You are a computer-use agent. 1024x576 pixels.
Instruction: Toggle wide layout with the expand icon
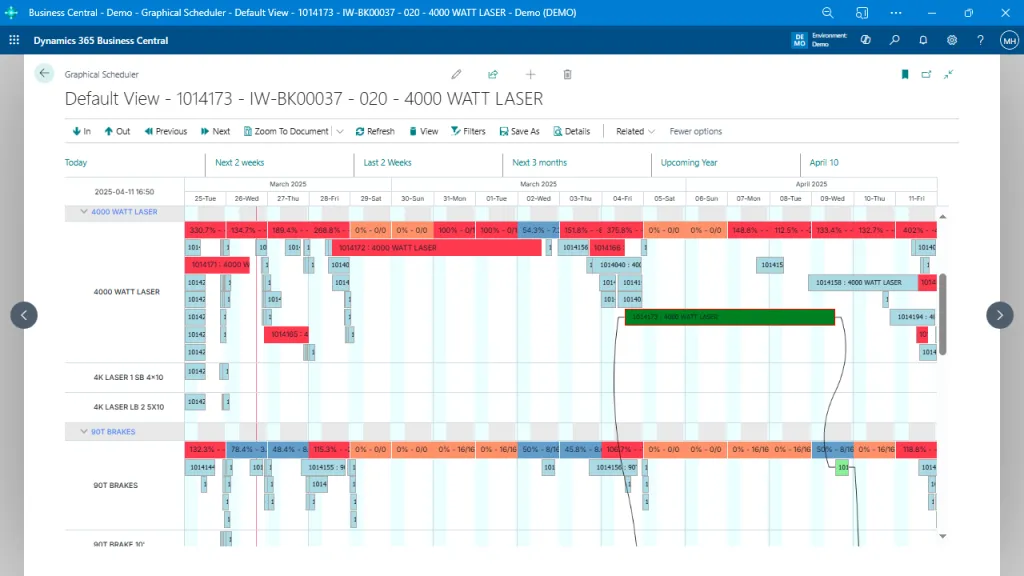point(949,74)
